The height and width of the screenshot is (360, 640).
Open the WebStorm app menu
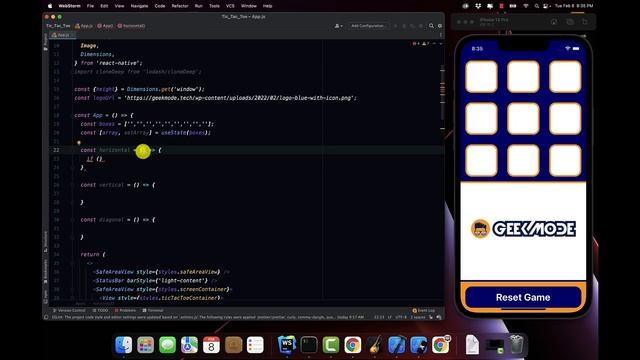coord(69,6)
